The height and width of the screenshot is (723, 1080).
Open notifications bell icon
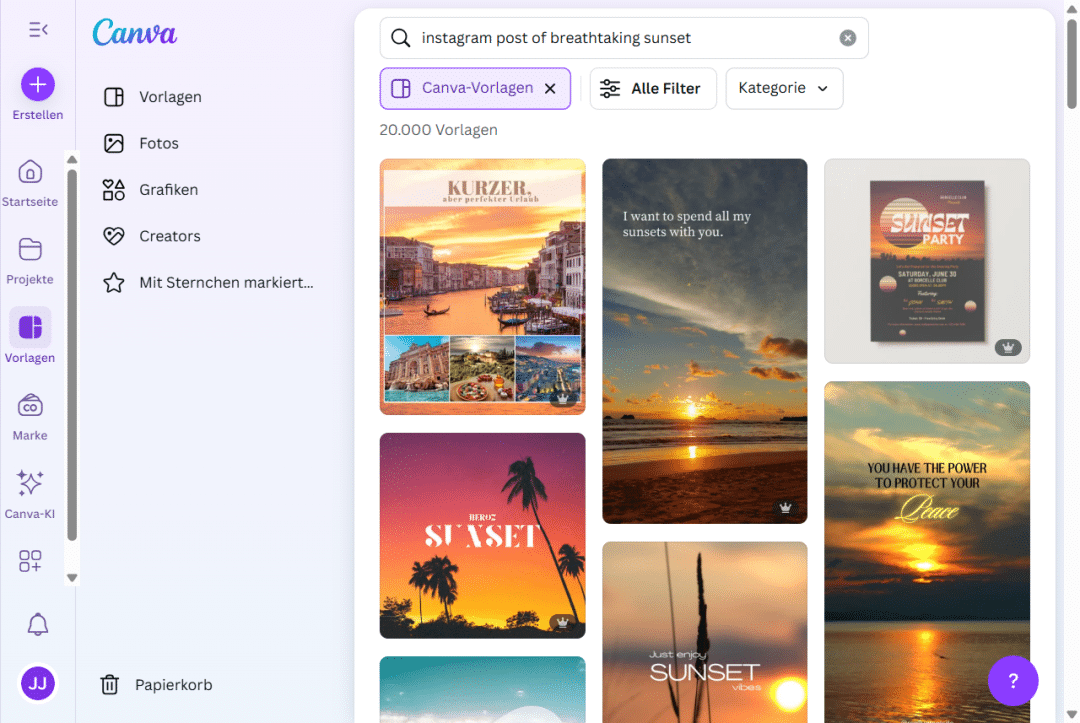(38, 624)
